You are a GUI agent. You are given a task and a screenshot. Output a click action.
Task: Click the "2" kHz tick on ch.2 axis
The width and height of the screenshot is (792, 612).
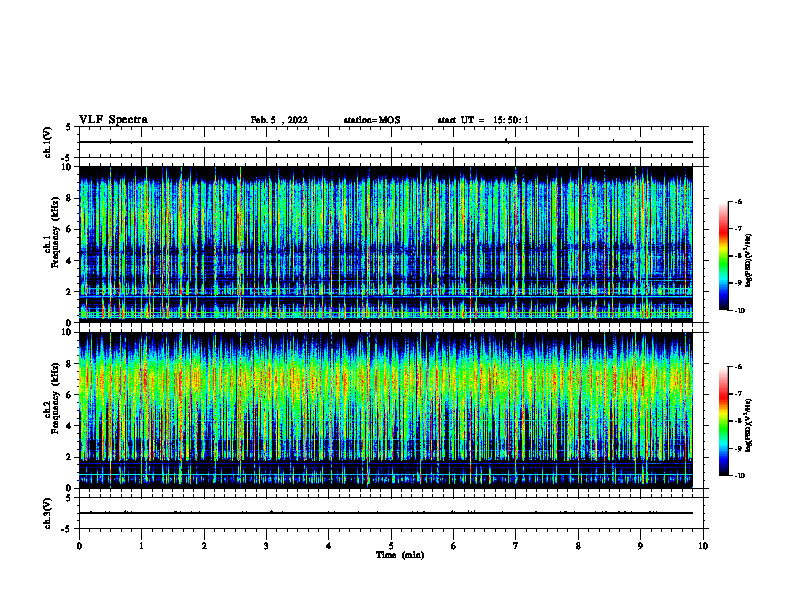69,457
